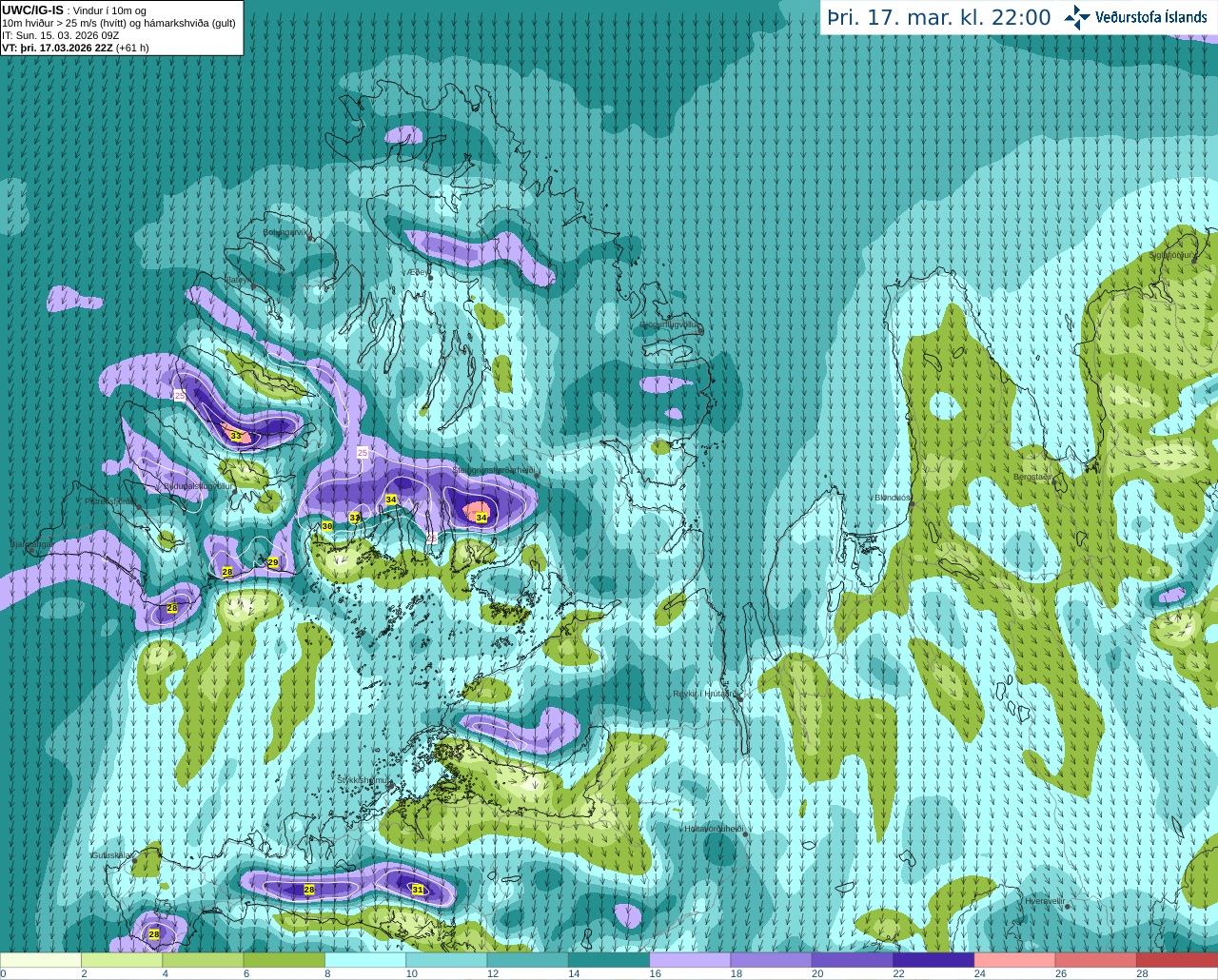
Task: Click the legend scale number 10
Action: (411, 974)
